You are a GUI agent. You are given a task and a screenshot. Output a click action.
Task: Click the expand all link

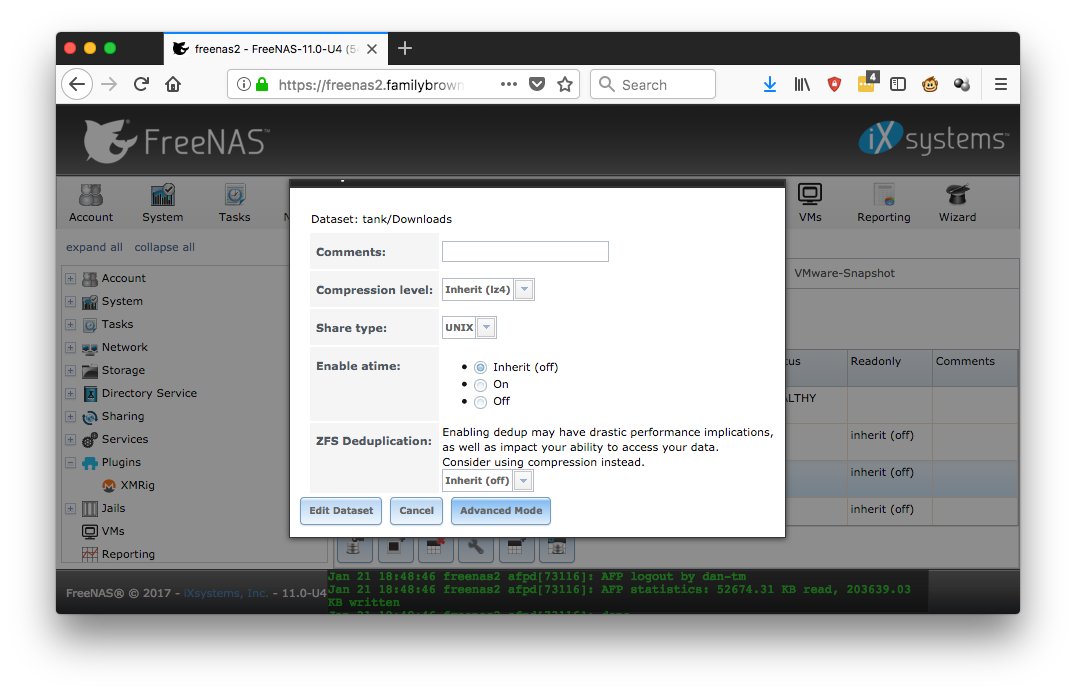tap(94, 247)
